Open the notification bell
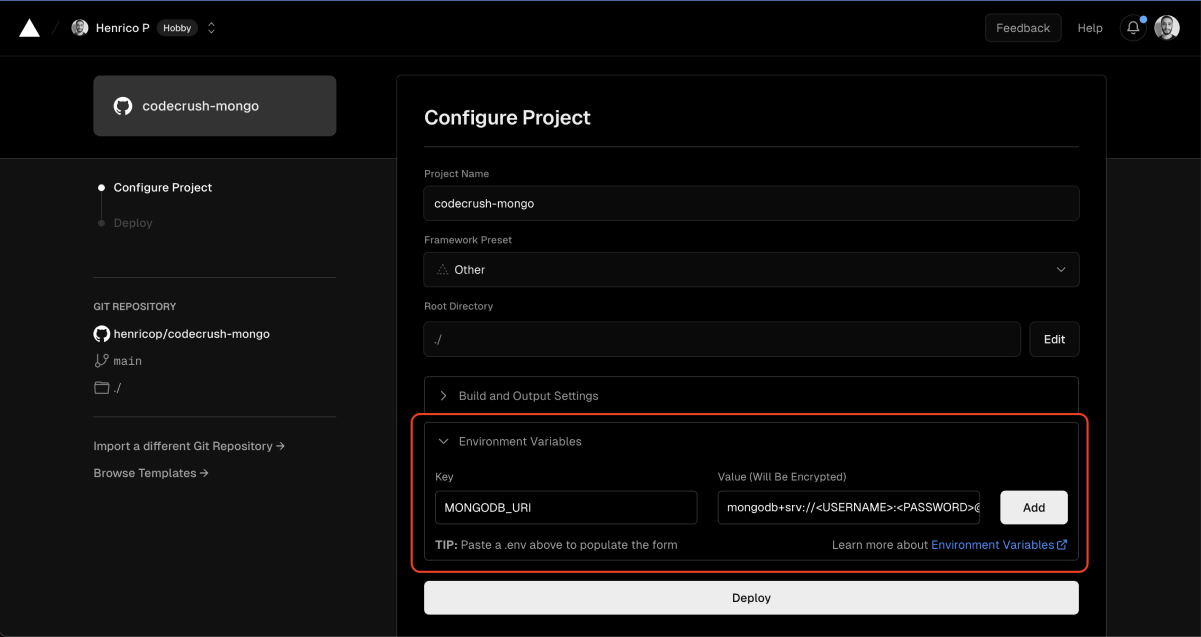This screenshot has height=637, width=1201. pyautogui.click(x=1132, y=27)
